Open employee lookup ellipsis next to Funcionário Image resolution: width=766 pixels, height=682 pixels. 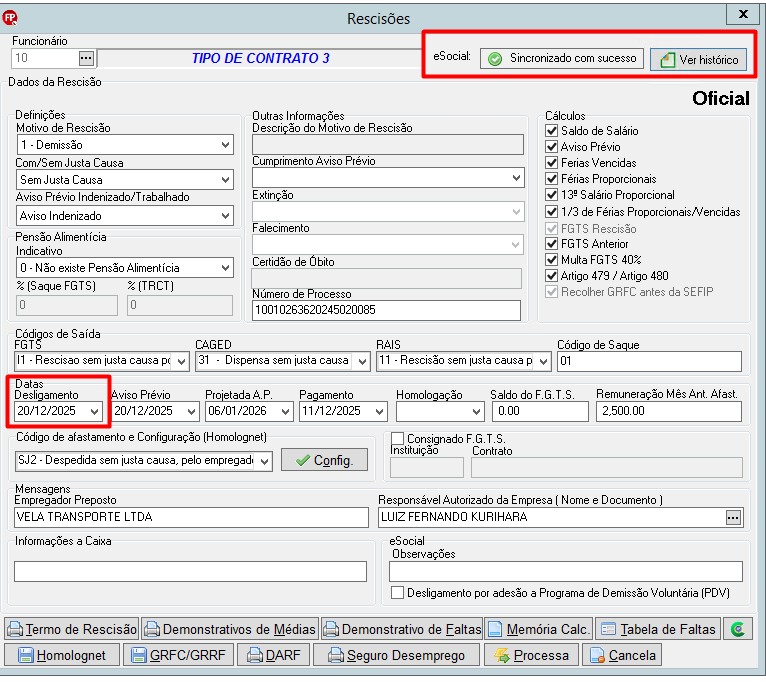(x=86, y=58)
